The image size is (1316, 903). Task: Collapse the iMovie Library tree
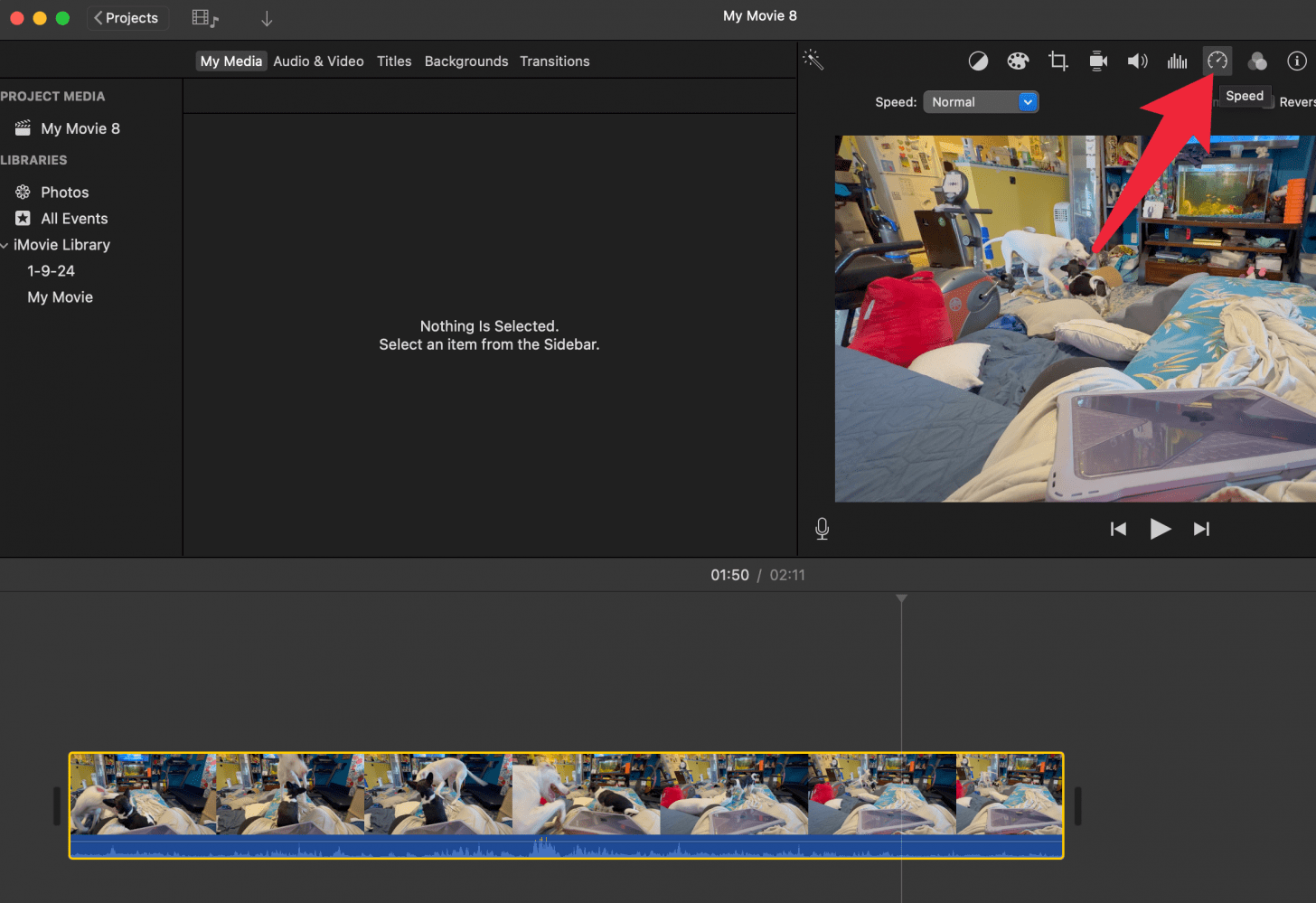coord(5,245)
